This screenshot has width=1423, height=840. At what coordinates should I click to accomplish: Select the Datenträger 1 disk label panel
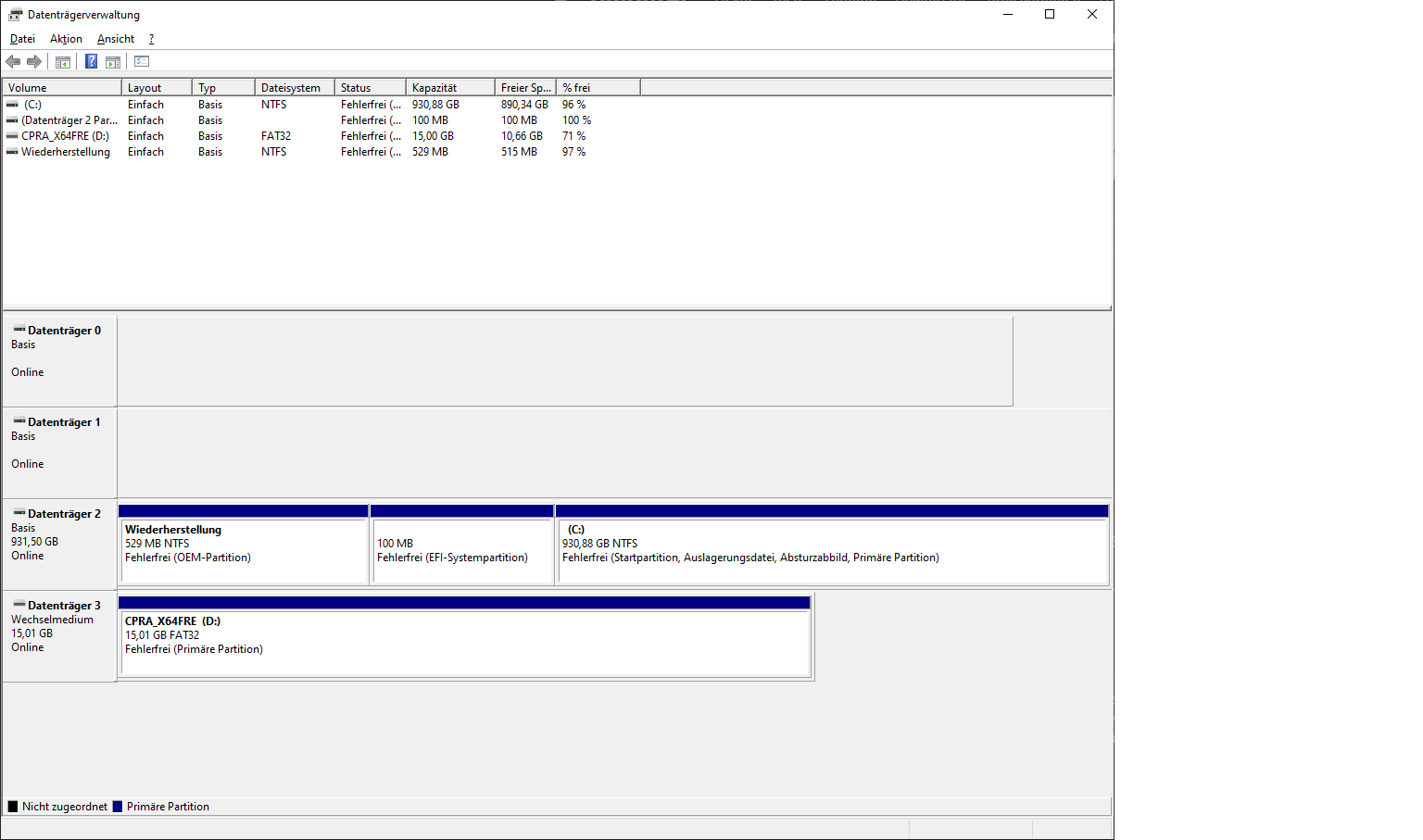tap(59, 453)
